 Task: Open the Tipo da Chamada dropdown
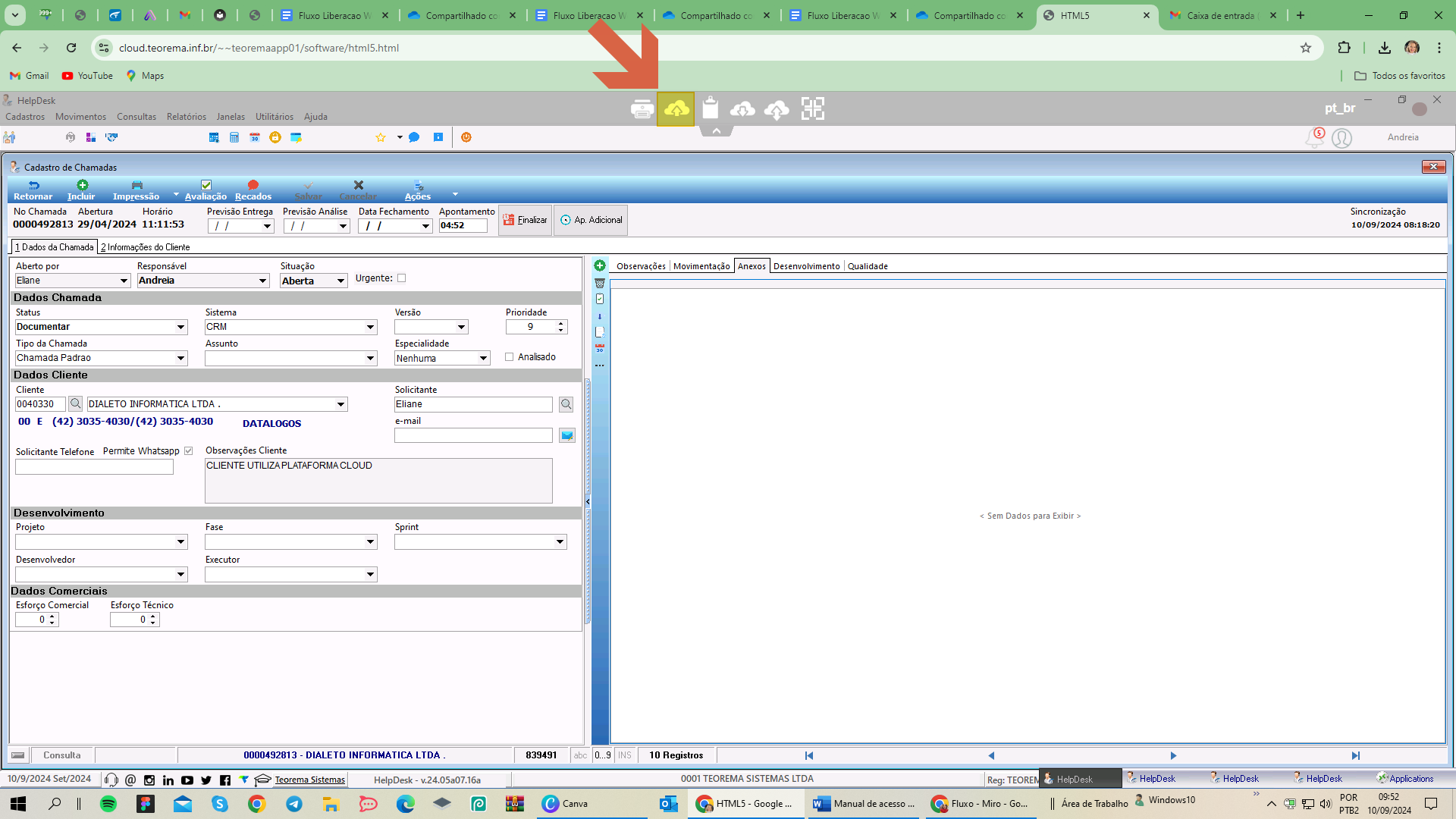click(x=181, y=359)
